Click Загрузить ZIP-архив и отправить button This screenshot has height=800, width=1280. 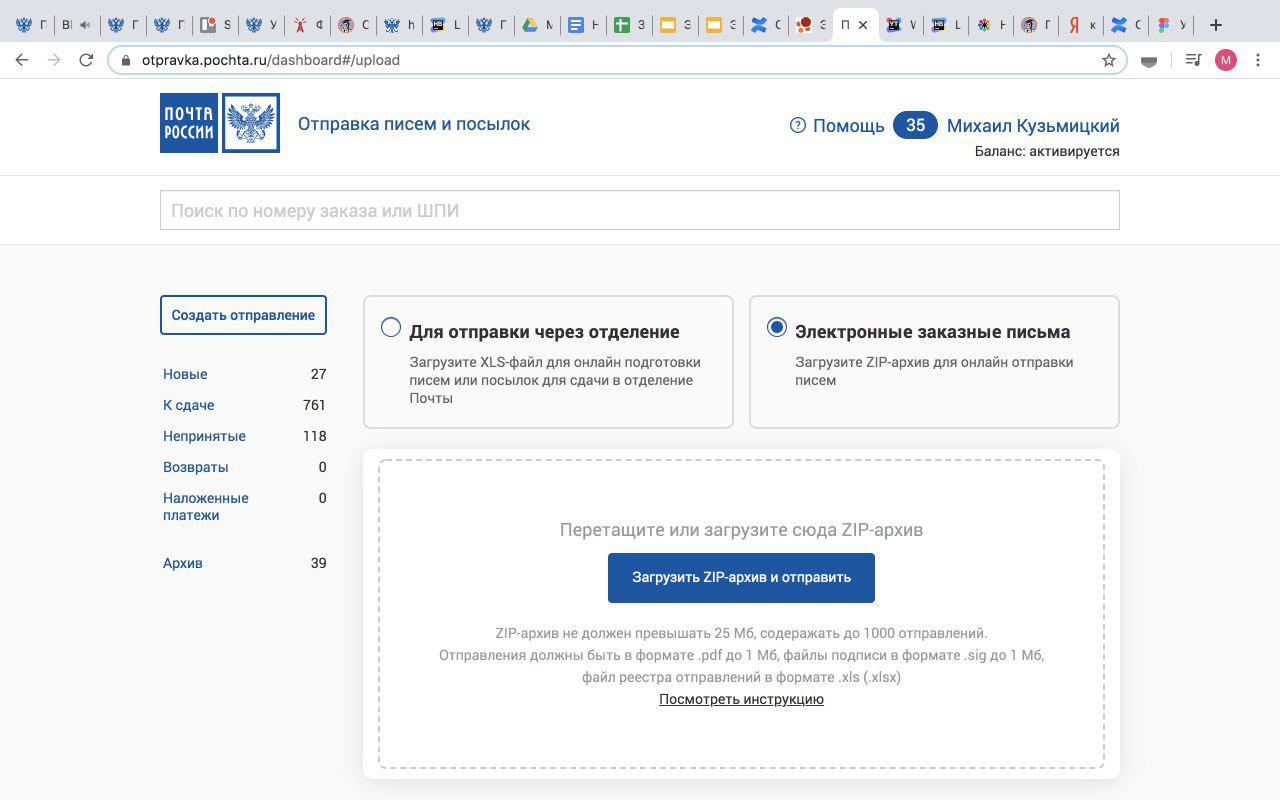click(x=741, y=578)
